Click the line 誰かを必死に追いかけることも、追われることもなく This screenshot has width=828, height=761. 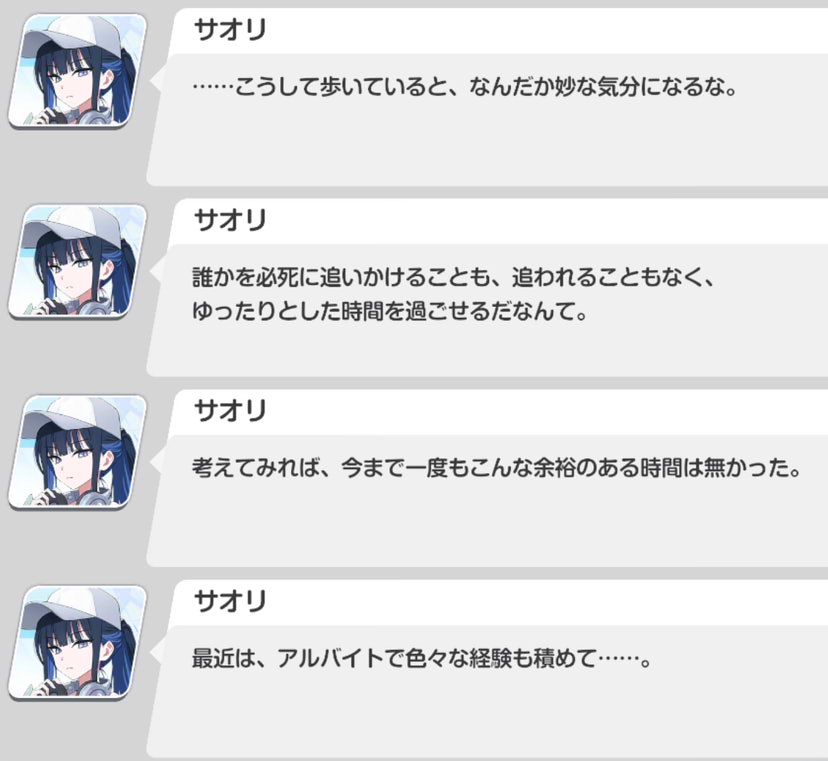[x=453, y=277]
